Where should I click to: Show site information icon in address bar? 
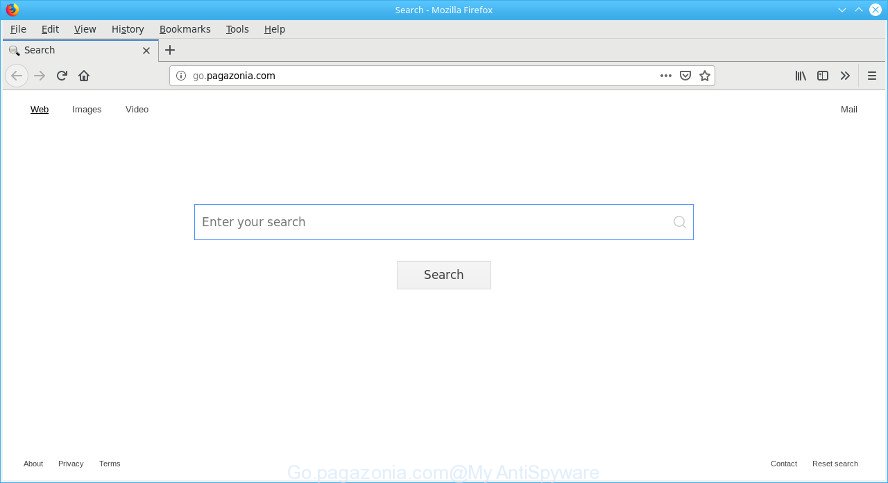click(181, 76)
